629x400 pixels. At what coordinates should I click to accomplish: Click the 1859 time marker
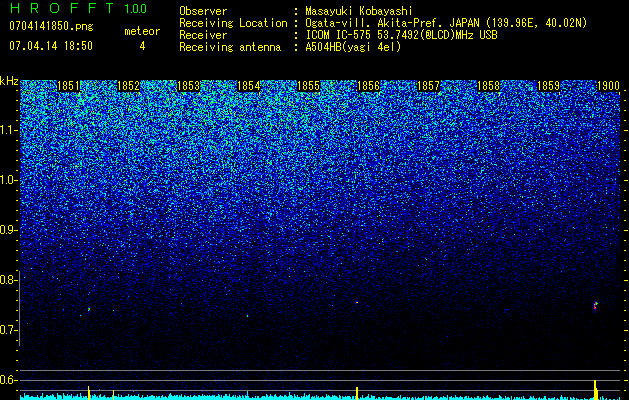pyautogui.click(x=548, y=86)
